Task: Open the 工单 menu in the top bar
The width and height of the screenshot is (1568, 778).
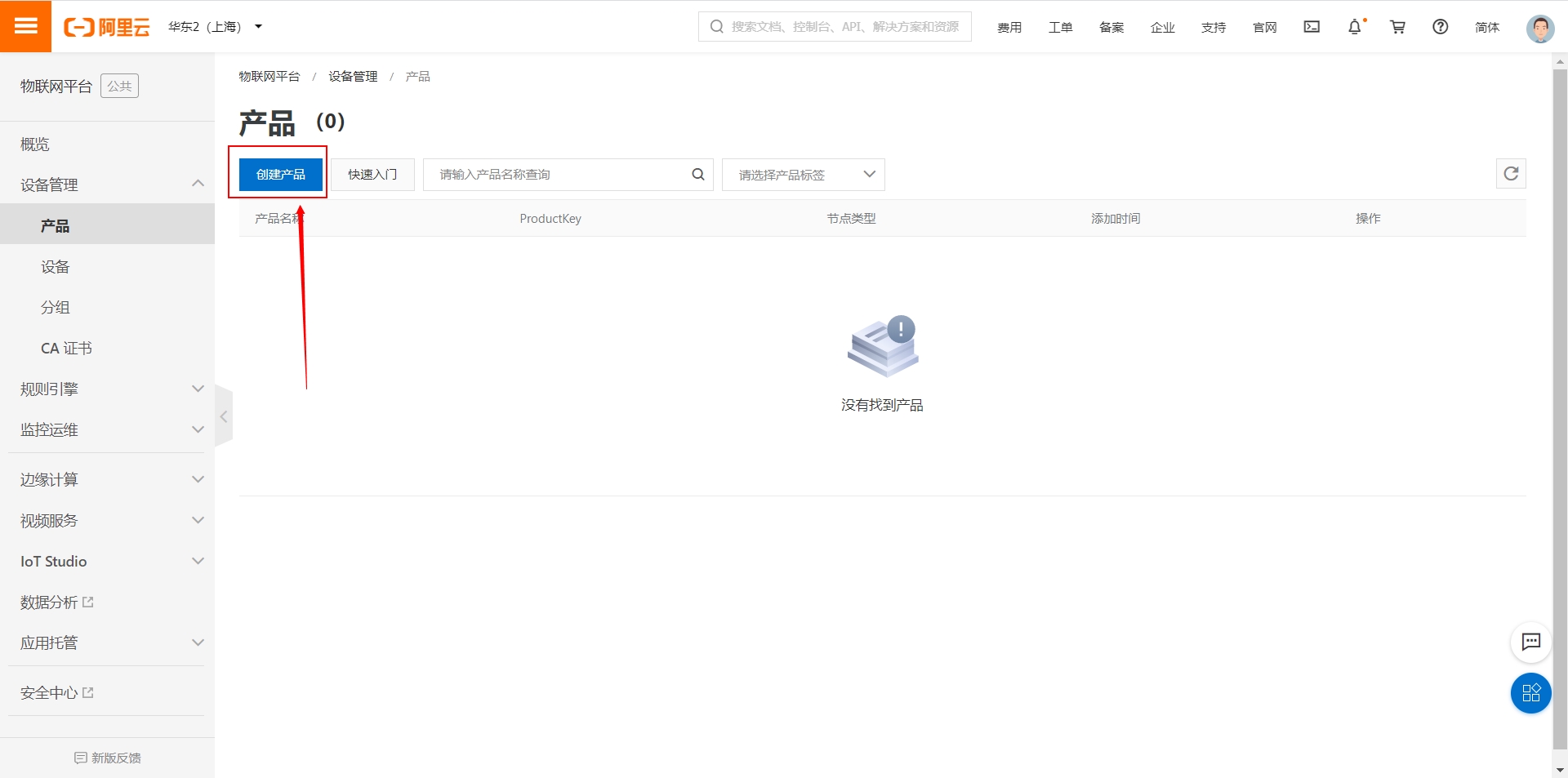Action: (x=1060, y=26)
